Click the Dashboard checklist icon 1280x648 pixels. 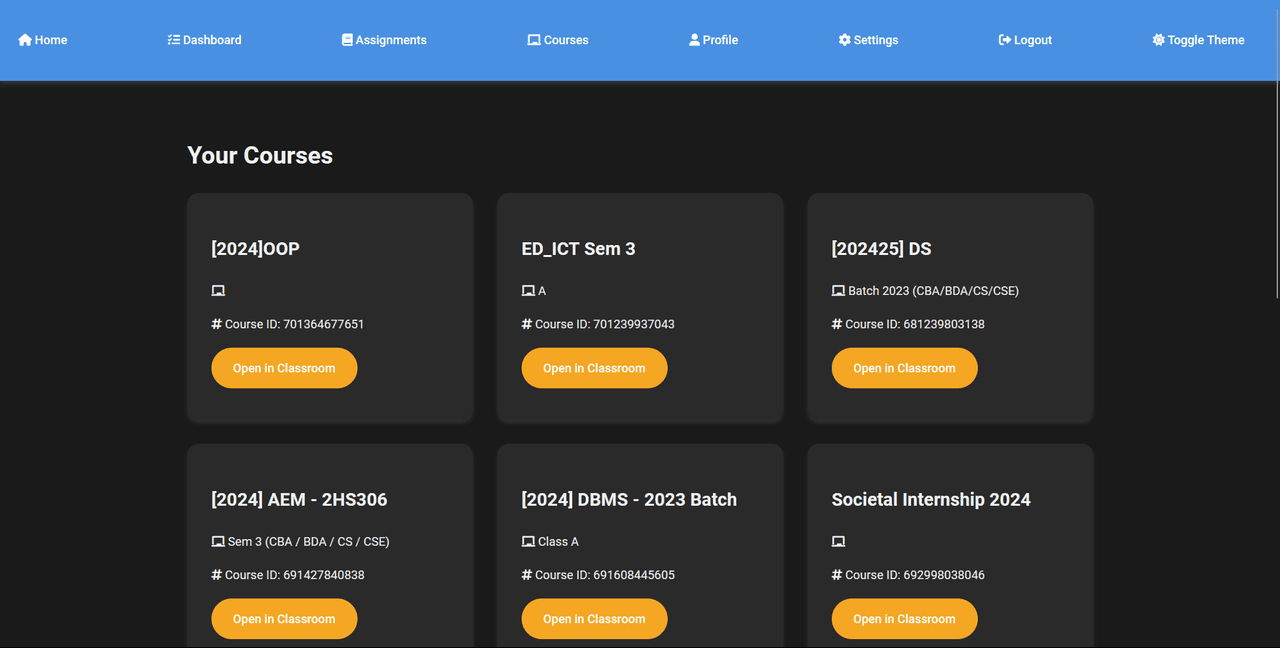pyautogui.click(x=173, y=40)
